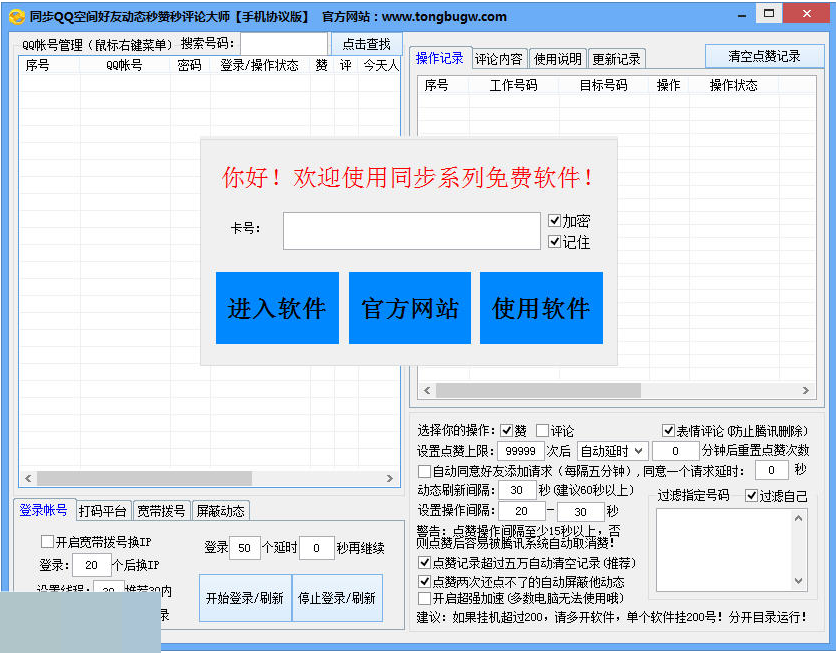The width and height of the screenshot is (836, 653).
Task: Click 开始登录/刷新 button
Action: tap(244, 598)
